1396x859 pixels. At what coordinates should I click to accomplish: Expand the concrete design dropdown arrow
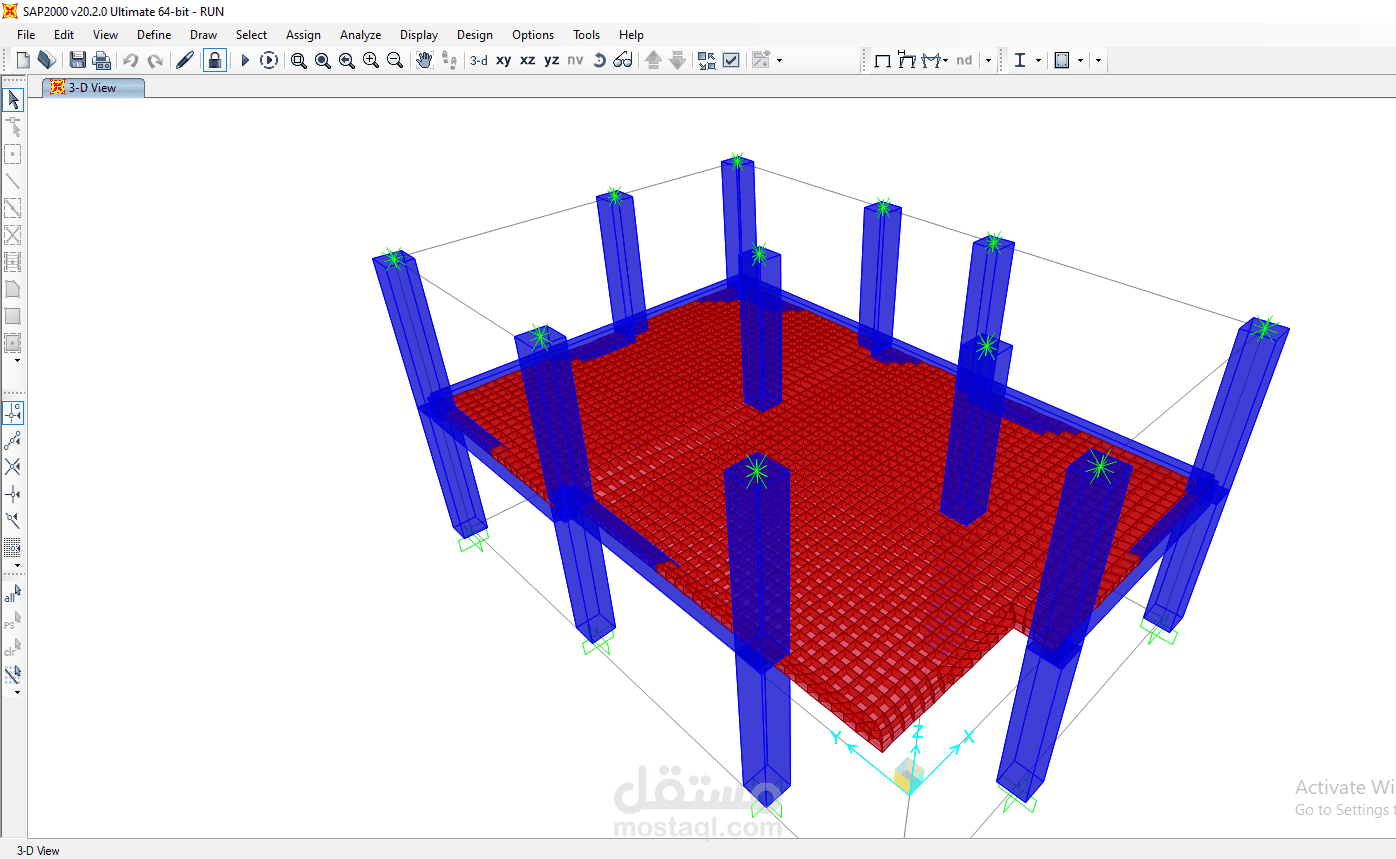pyautogui.click(x=1080, y=60)
